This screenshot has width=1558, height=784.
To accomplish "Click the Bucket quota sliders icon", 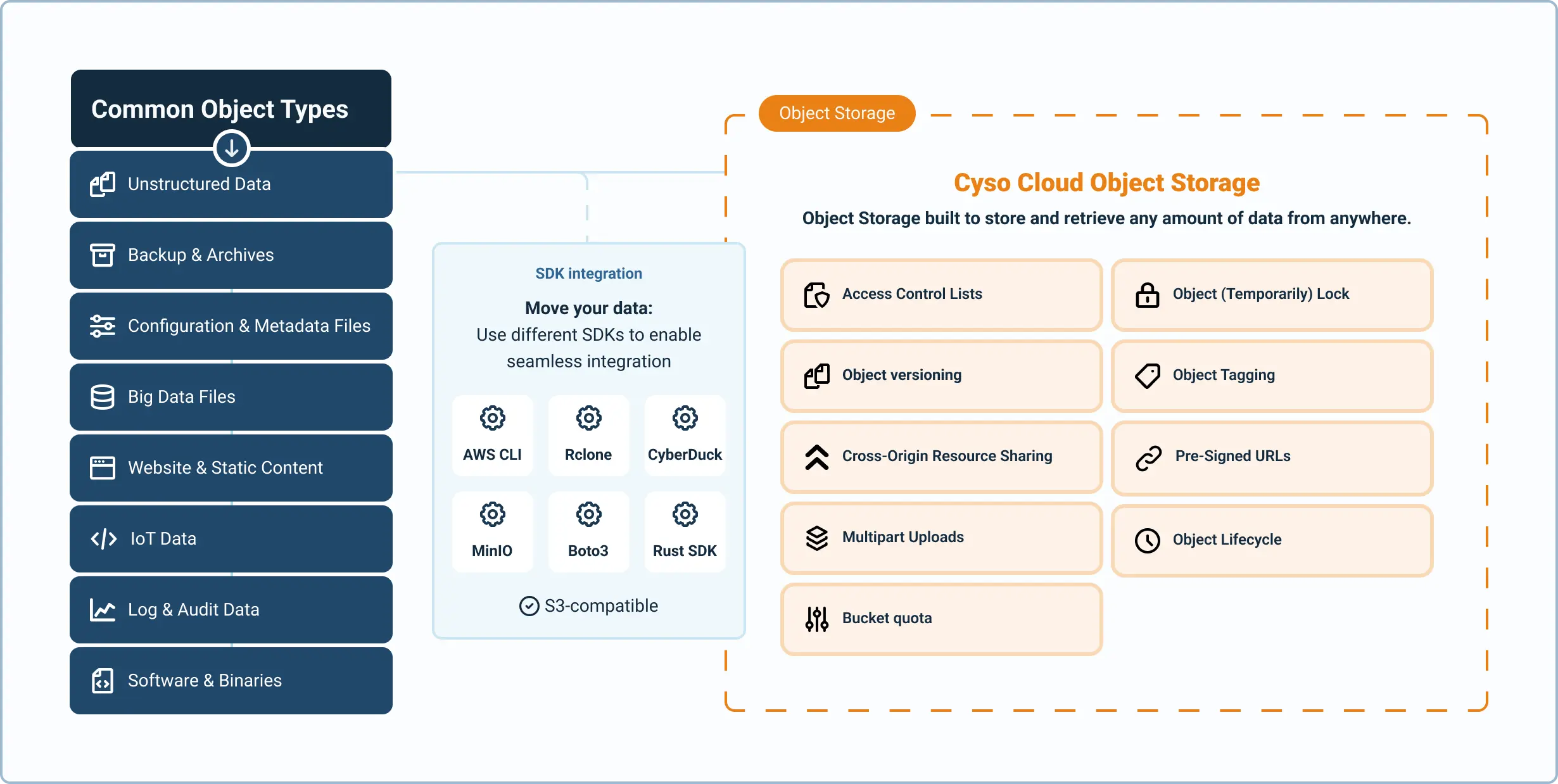I will coord(817,619).
